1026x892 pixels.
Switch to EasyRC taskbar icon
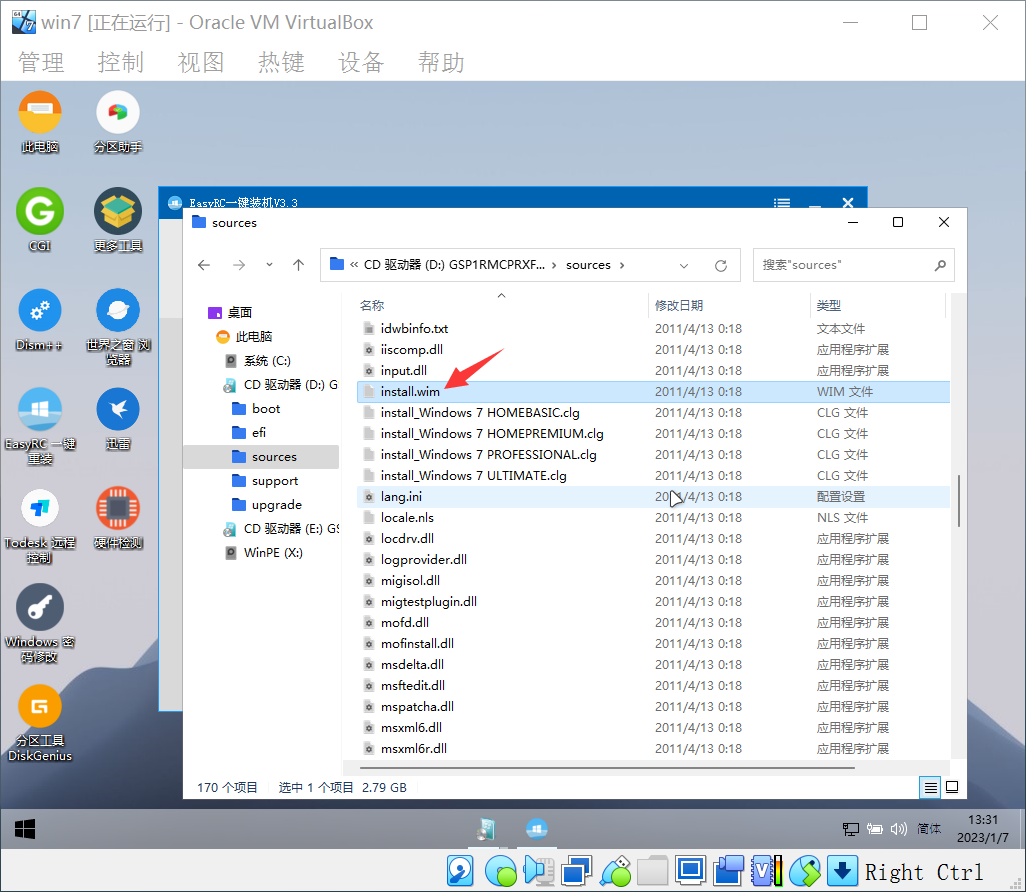click(537, 829)
